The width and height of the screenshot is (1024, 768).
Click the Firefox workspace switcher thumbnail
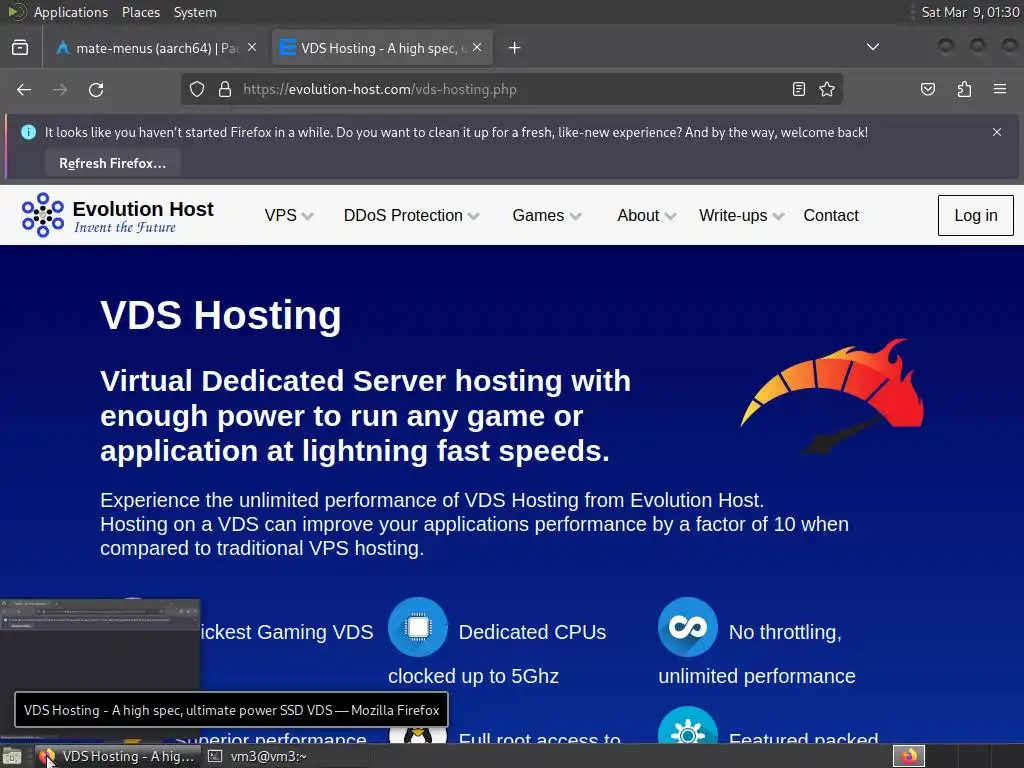tap(908, 756)
